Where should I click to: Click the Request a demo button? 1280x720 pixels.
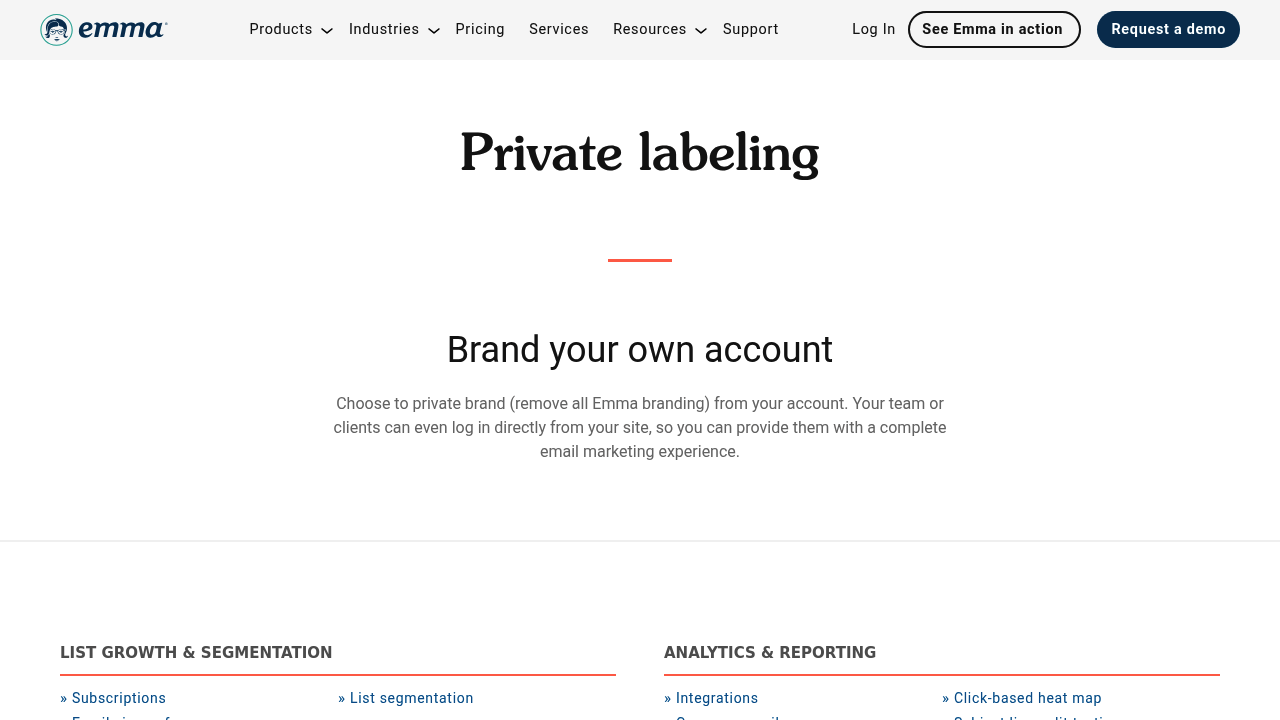pos(1168,30)
